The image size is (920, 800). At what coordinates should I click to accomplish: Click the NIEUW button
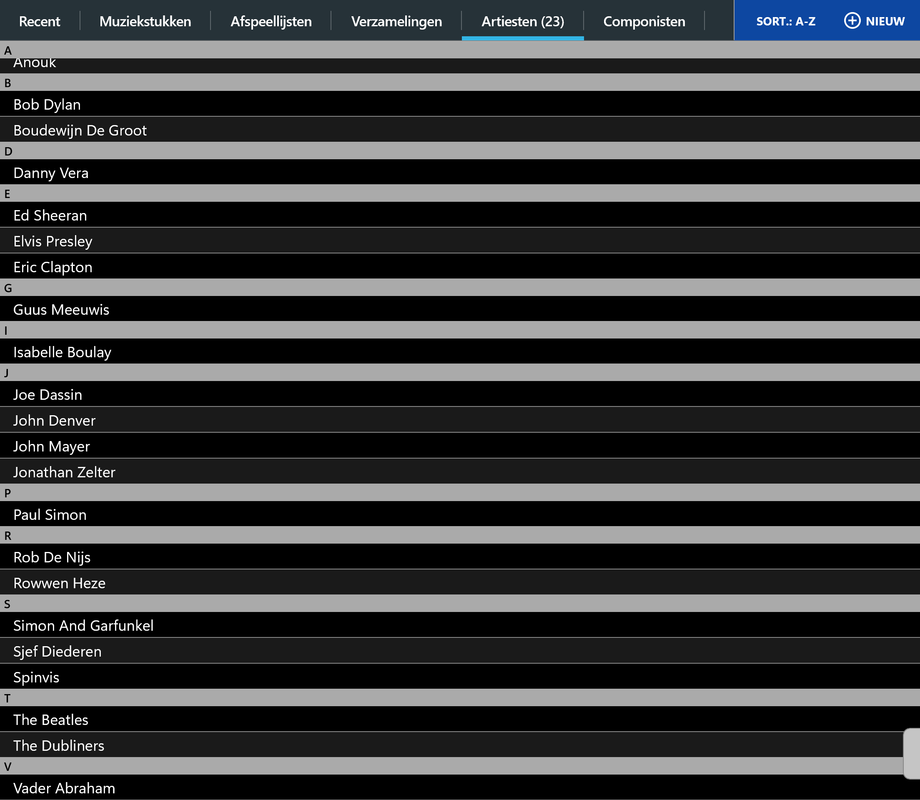(874, 21)
